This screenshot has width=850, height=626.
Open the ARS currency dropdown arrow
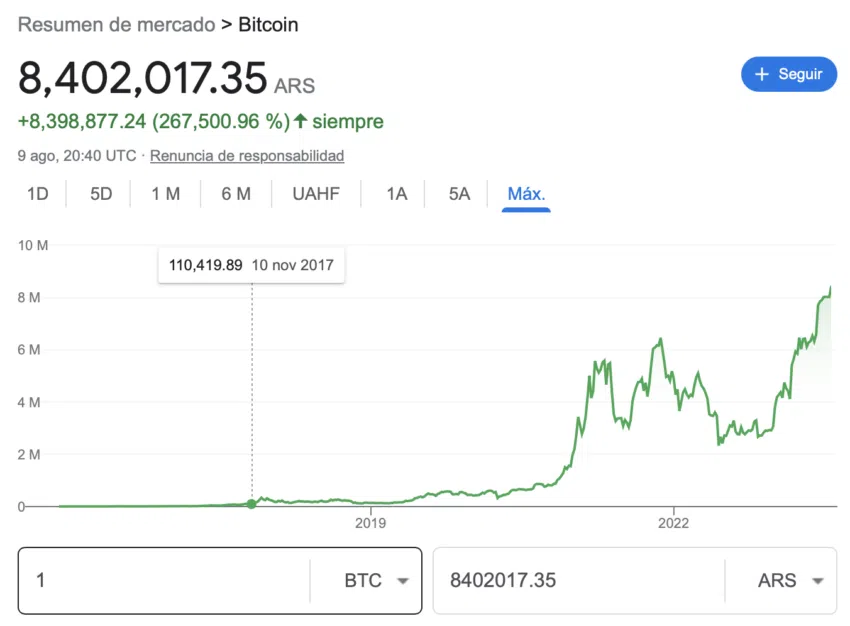tap(815, 580)
